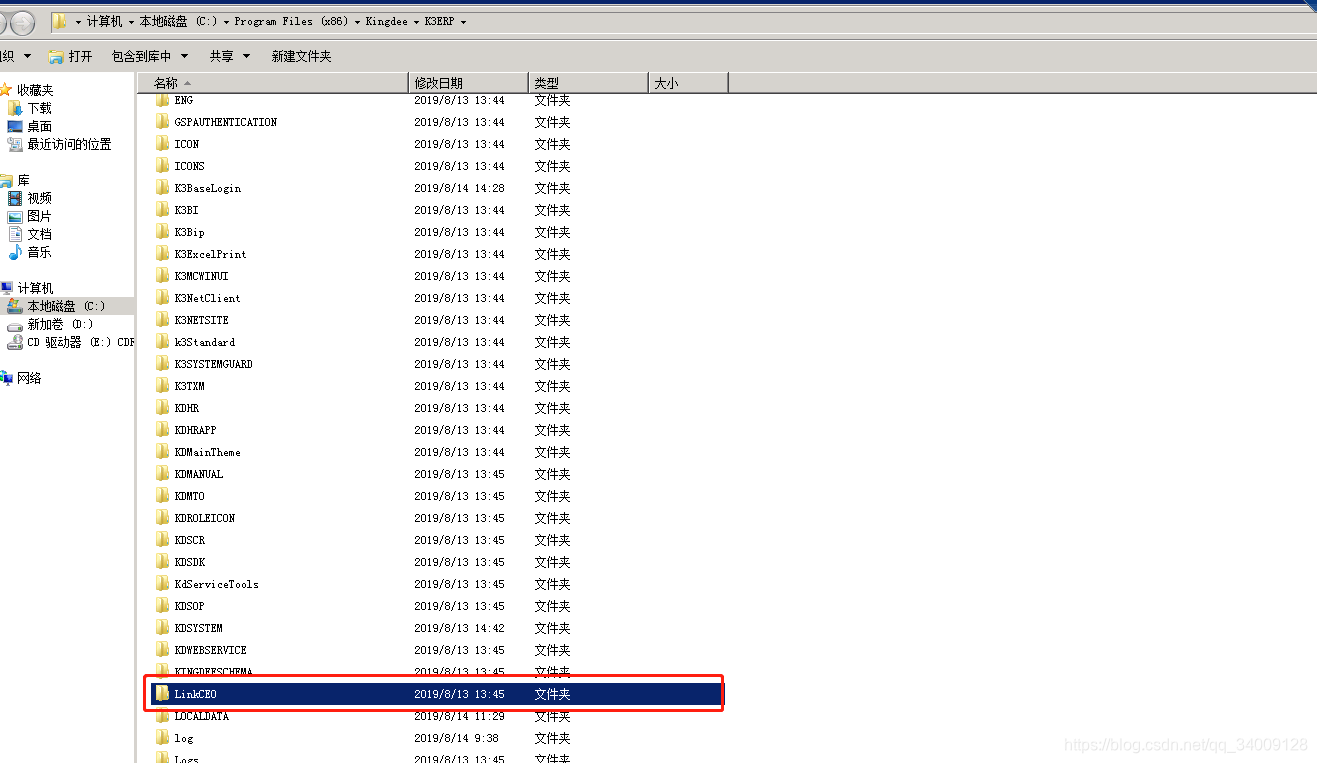Select the LOCALDATA folder row

click(435, 716)
